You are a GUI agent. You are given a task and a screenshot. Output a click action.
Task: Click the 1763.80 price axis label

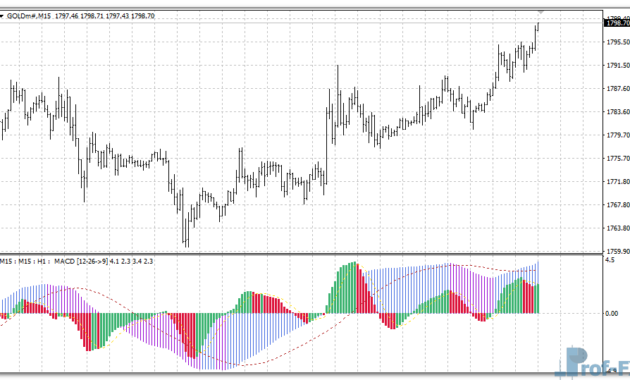pyautogui.click(x=618, y=228)
